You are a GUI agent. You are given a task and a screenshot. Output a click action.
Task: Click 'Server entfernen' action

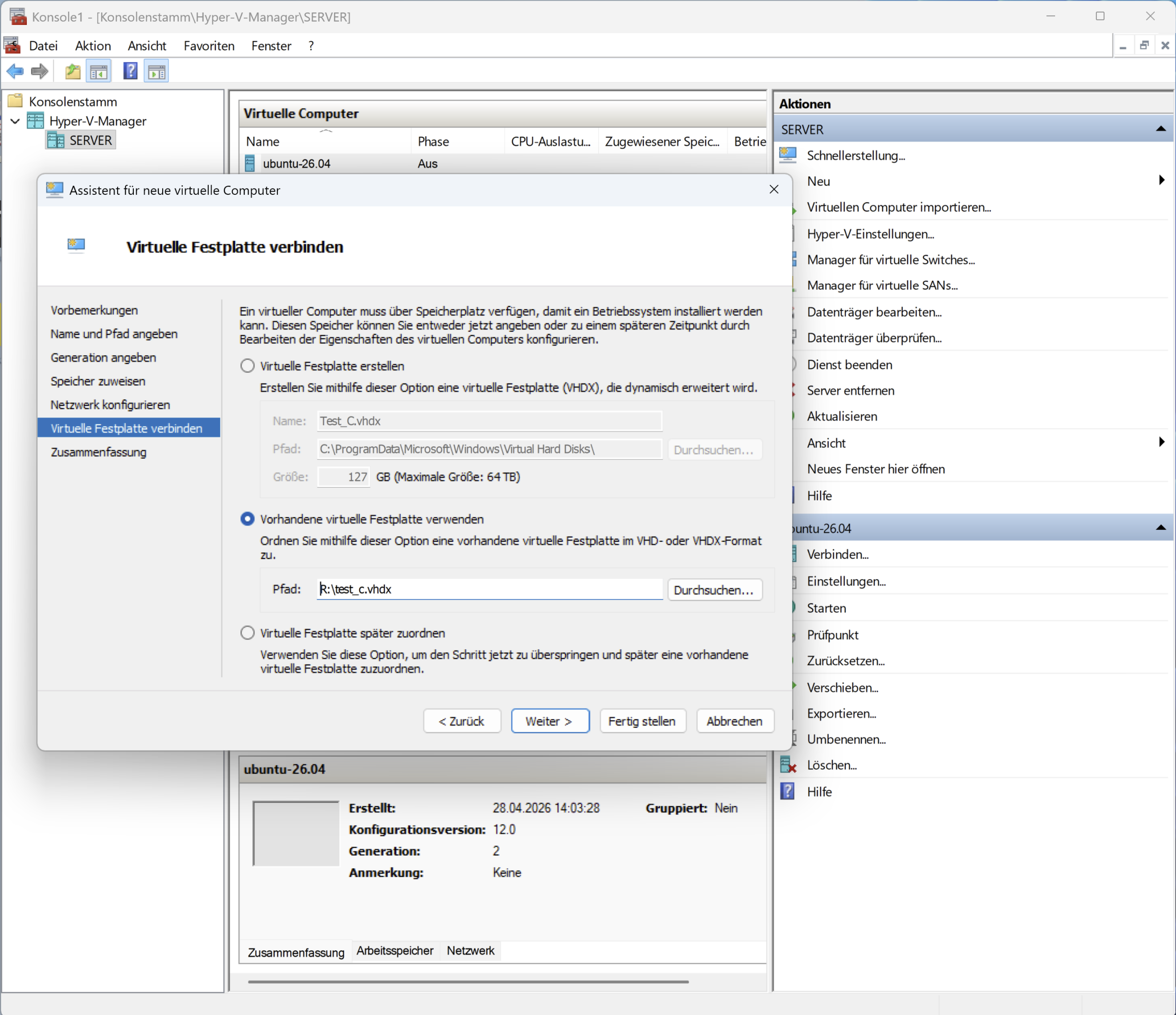[851, 391]
